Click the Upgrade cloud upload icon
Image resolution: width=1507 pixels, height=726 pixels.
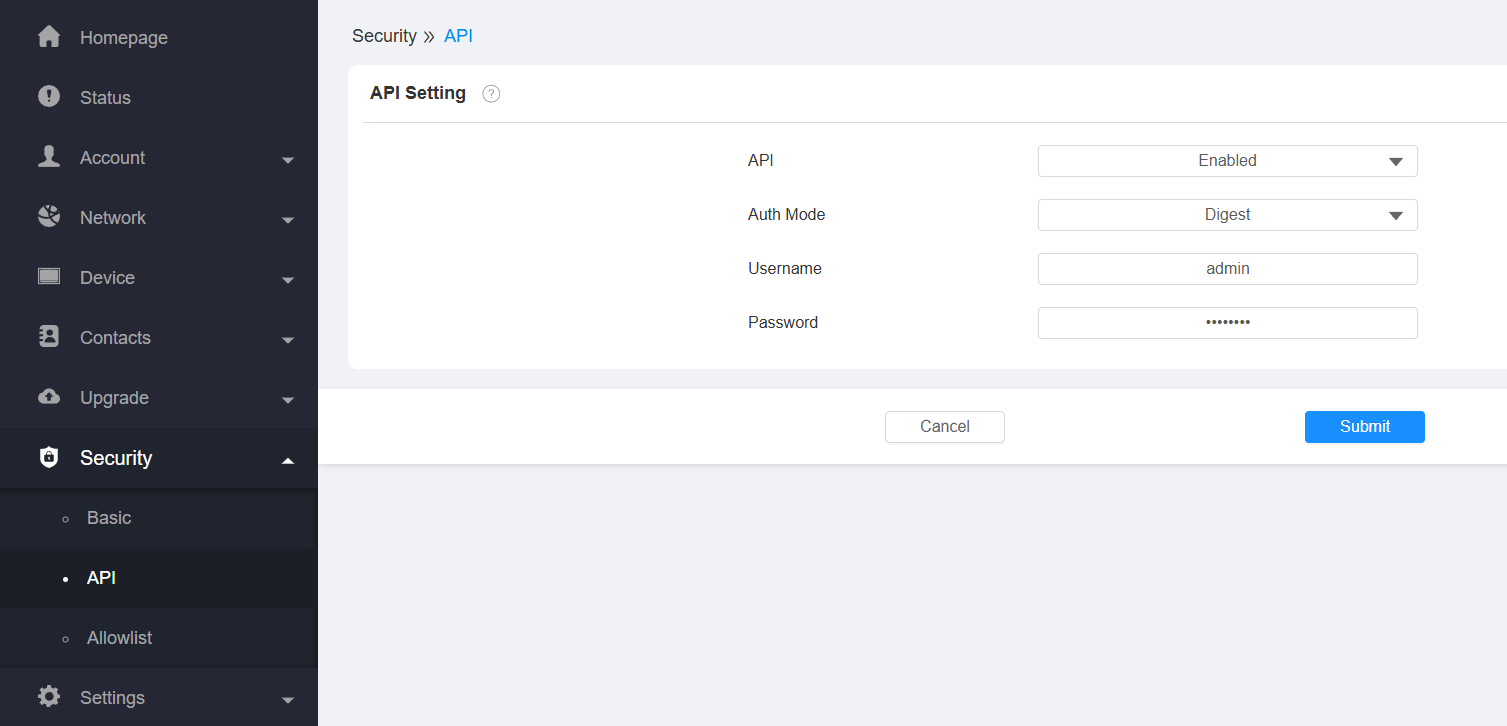49,396
